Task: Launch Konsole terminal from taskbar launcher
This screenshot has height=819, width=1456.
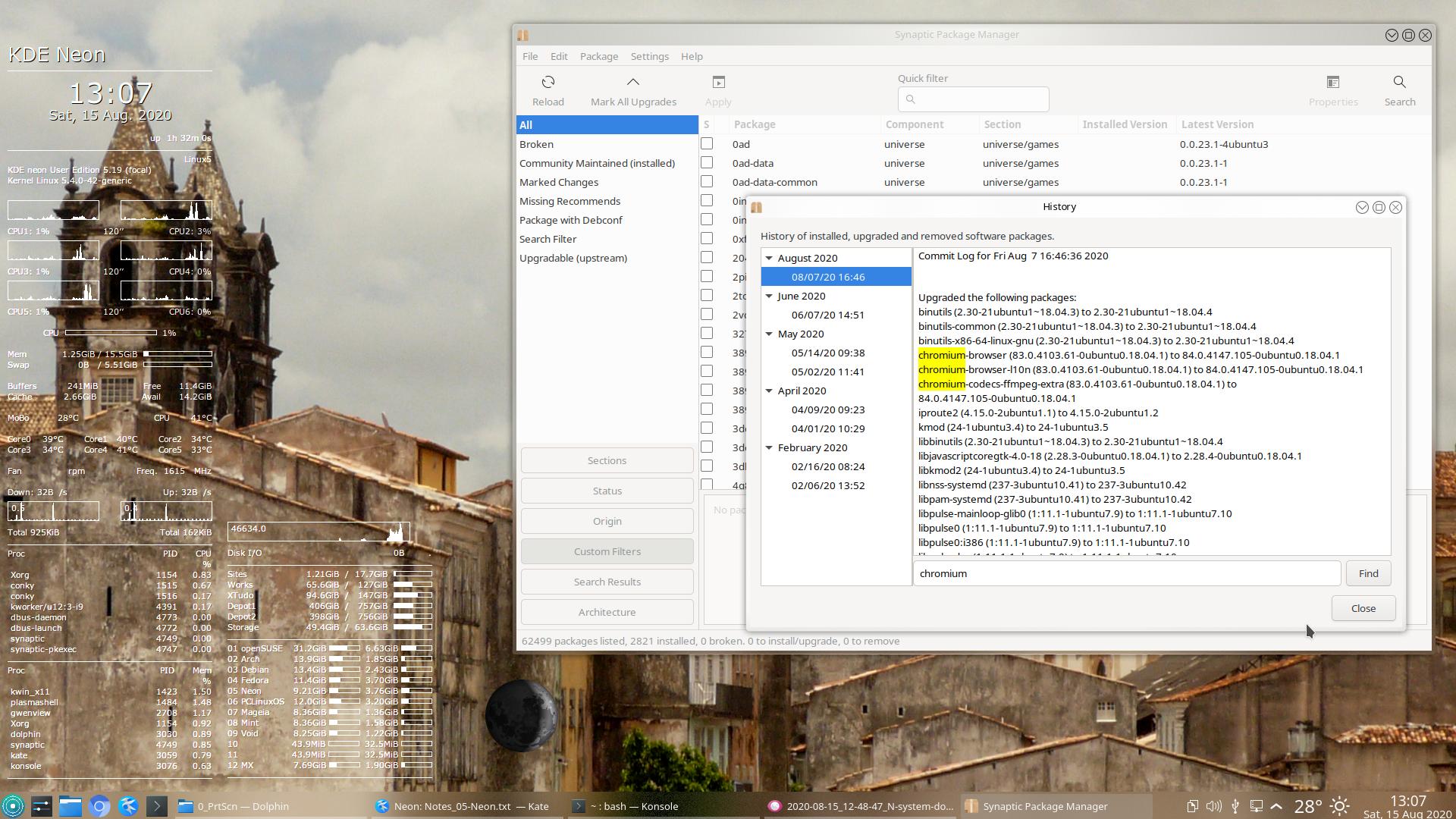Action: 157,806
